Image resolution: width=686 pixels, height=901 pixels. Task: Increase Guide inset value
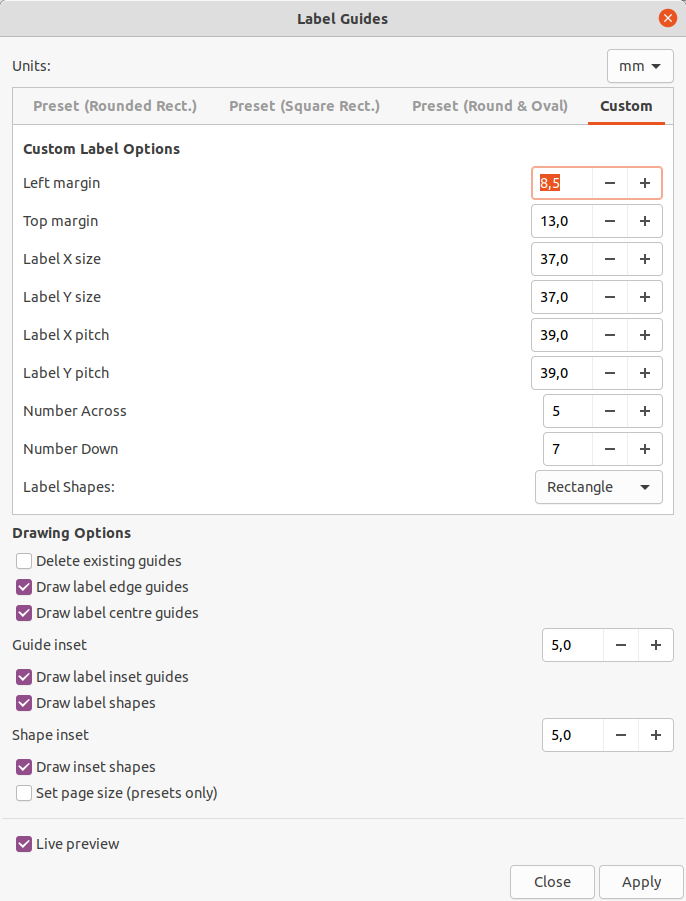tap(656, 645)
